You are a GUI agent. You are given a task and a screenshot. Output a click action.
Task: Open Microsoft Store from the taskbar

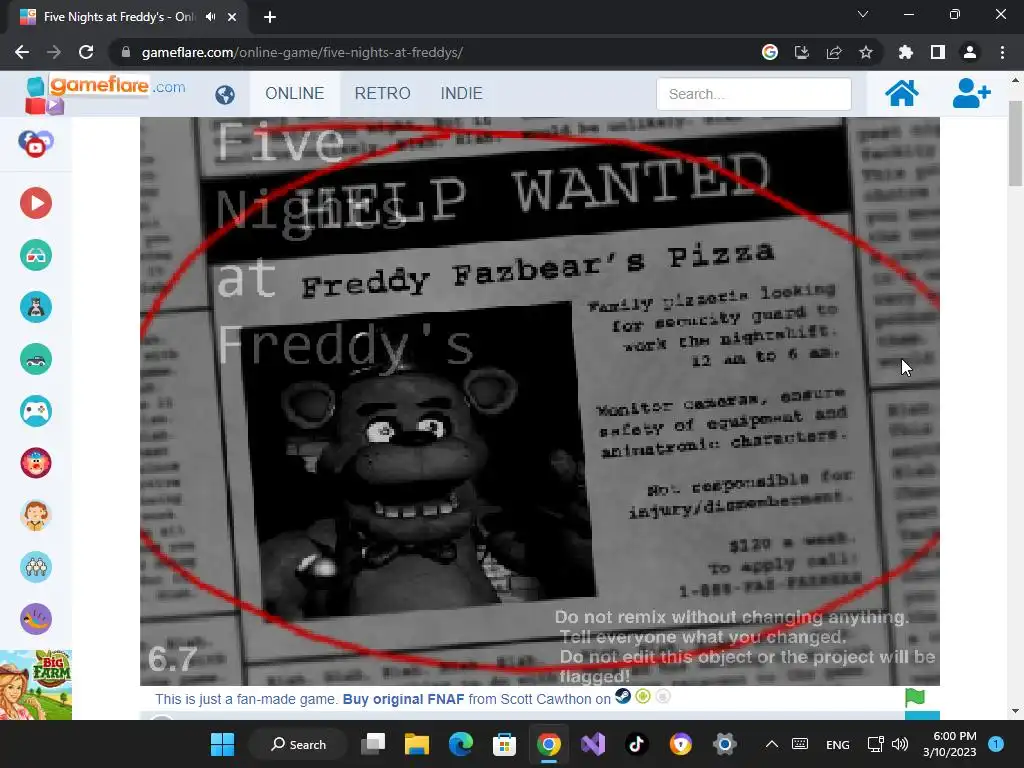[504, 744]
